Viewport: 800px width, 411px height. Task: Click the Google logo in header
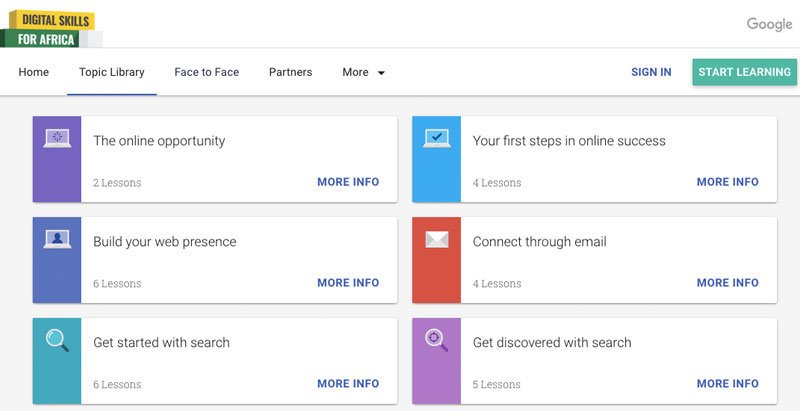click(769, 25)
